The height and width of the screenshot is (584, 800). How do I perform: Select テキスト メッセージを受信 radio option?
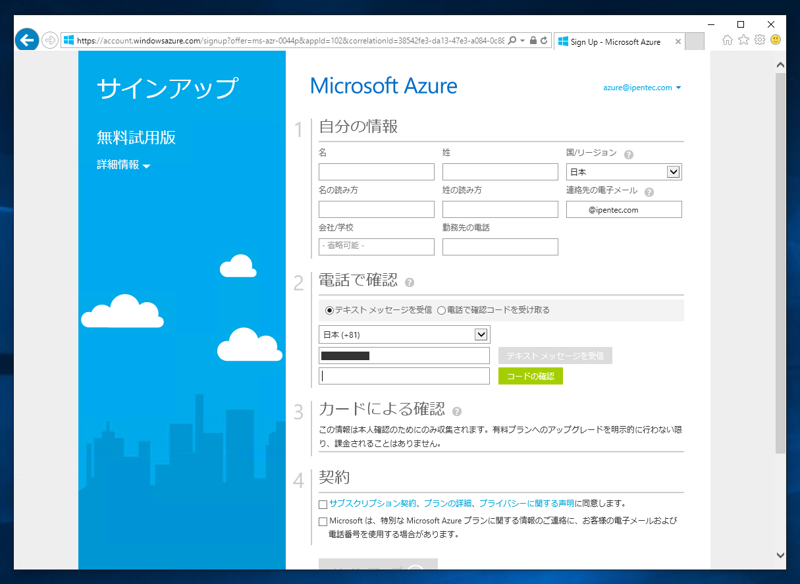point(330,310)
